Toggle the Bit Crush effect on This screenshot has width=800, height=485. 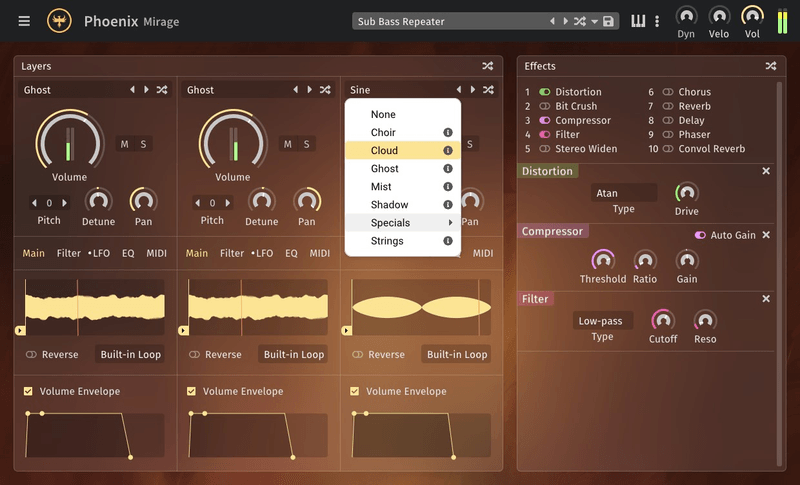point(545,106)
